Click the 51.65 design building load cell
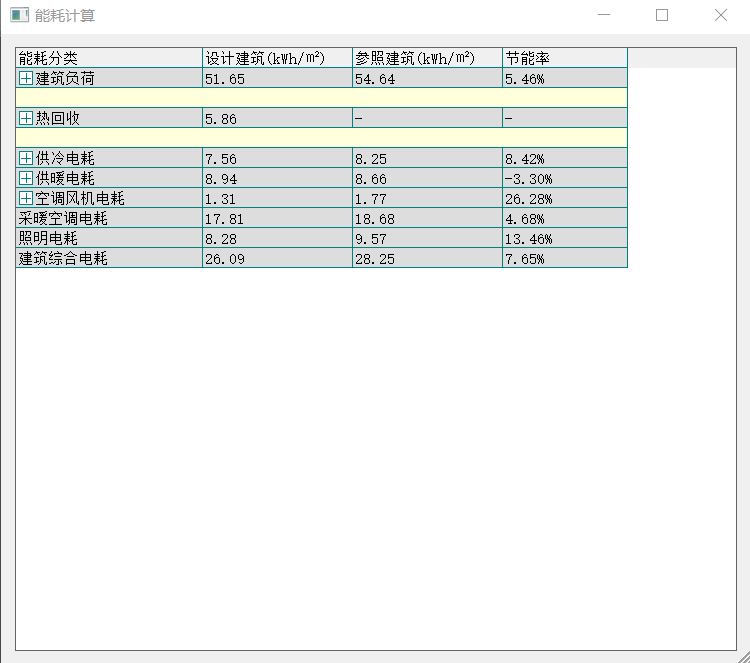750x663 pixels. pos(276,78)
